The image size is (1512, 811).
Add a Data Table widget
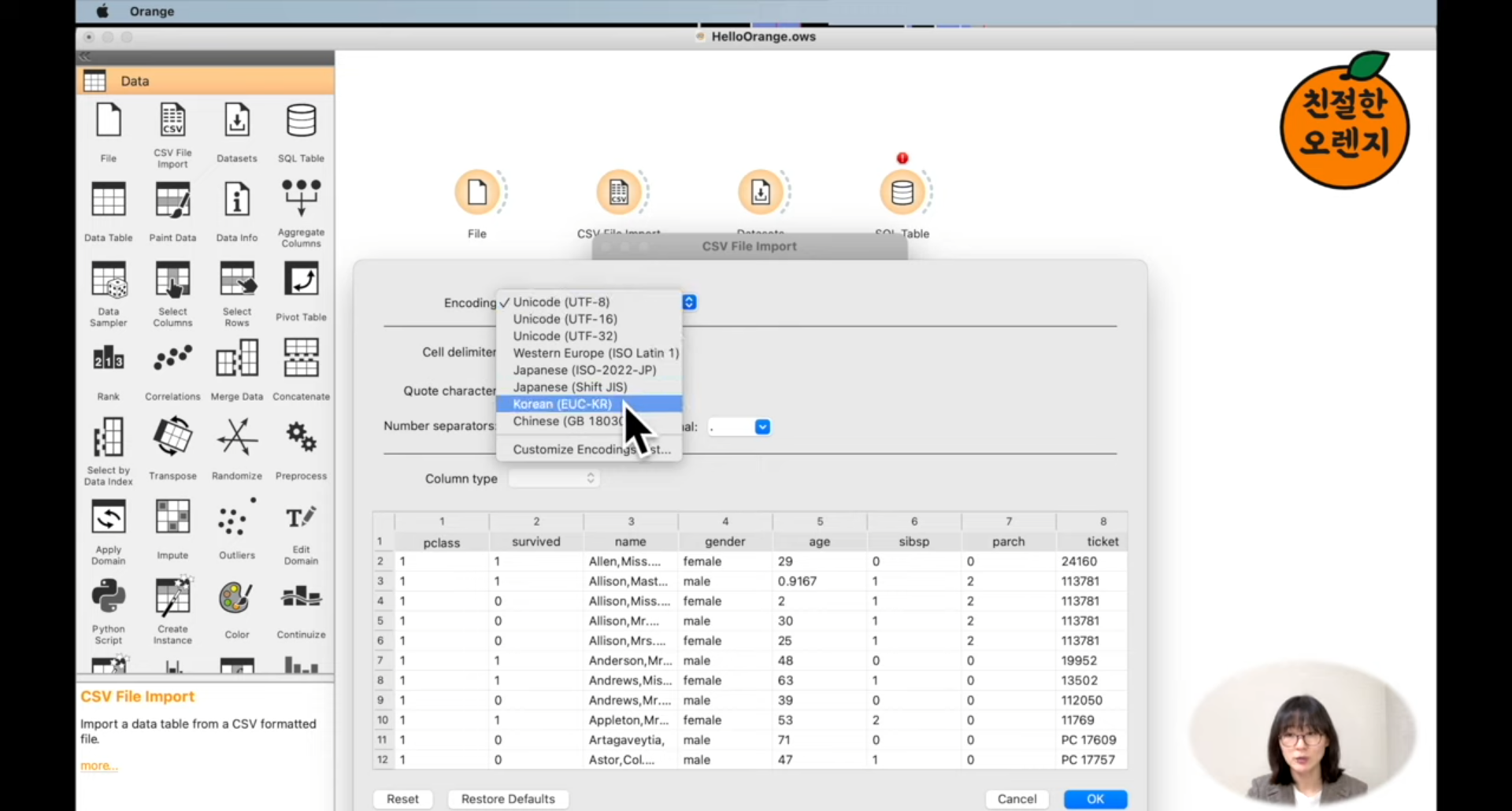pyautogui.click(x=109, y=212)
